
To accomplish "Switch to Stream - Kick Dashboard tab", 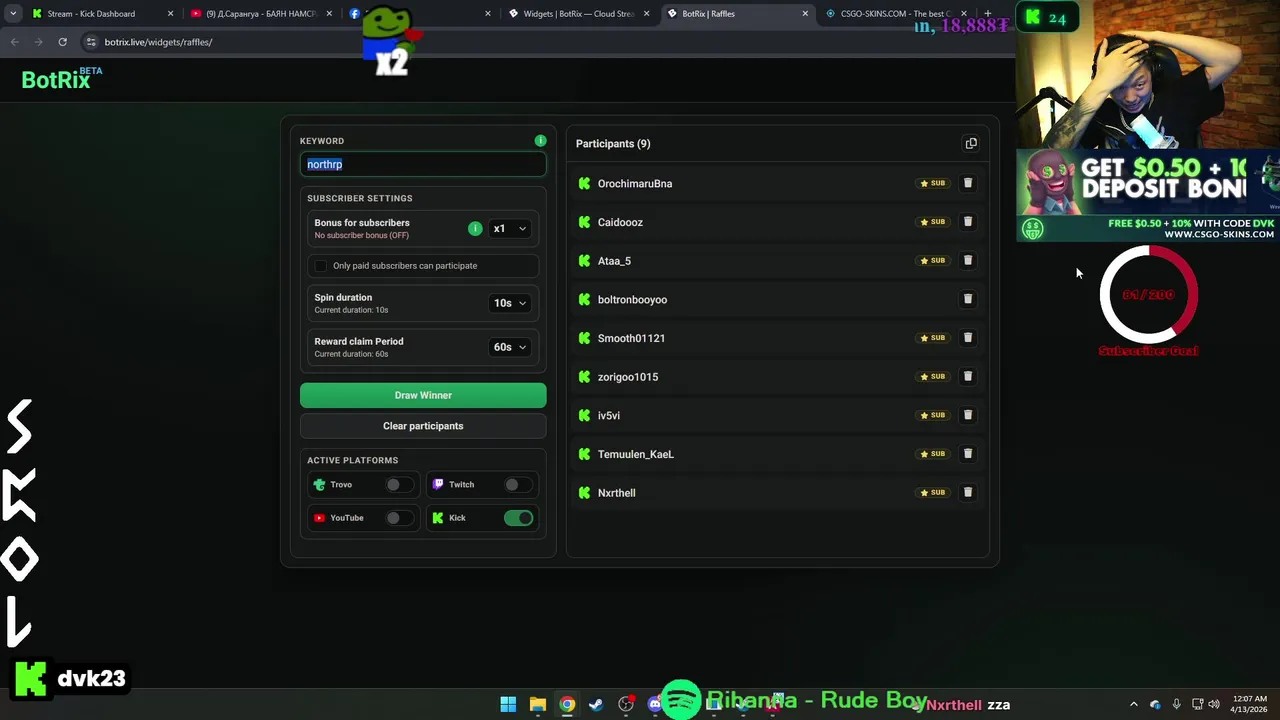I will pos(100,14).
